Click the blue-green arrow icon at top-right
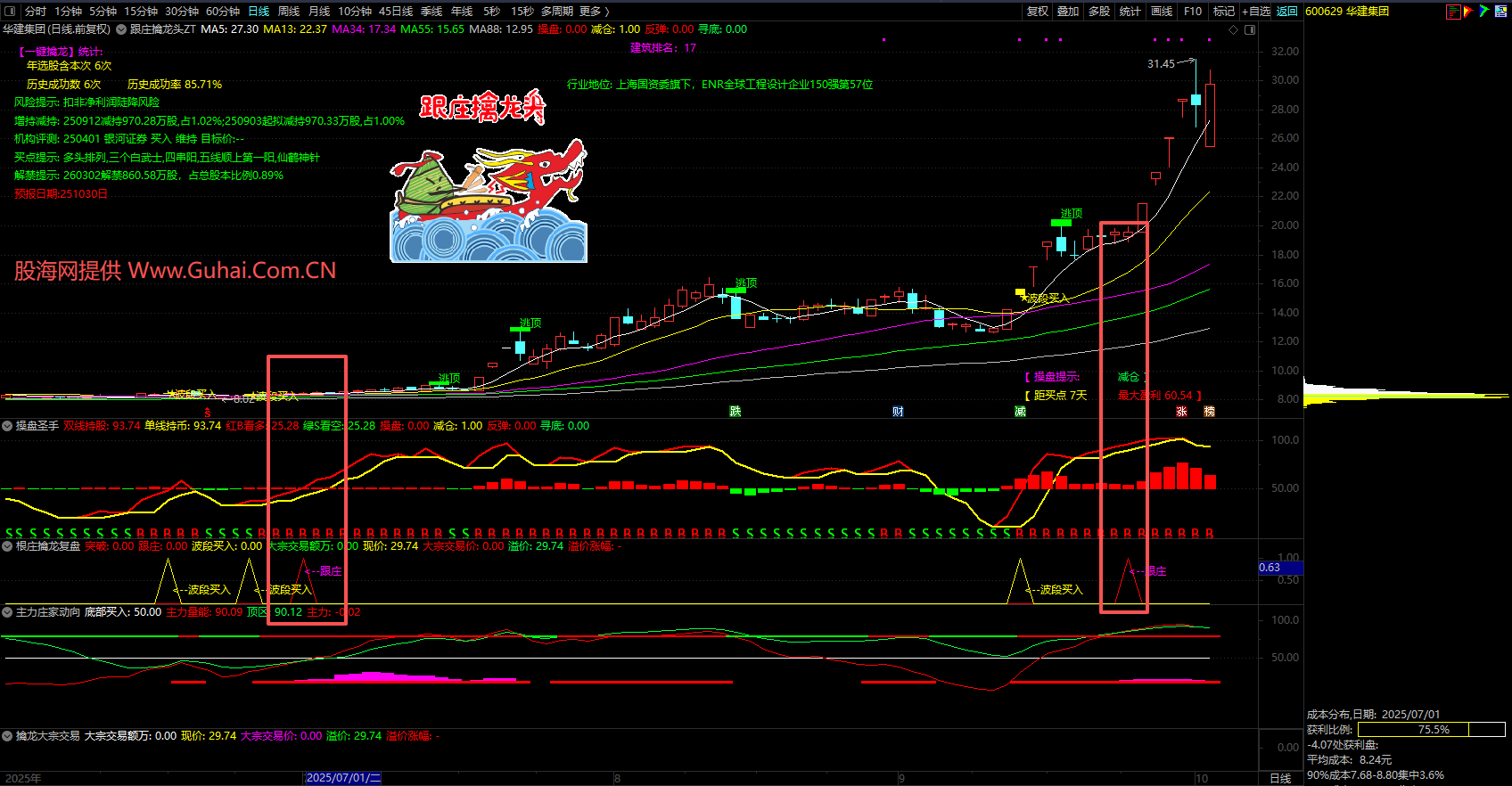This screenshot has width=1512, height=786. [x=1483, y=12]
